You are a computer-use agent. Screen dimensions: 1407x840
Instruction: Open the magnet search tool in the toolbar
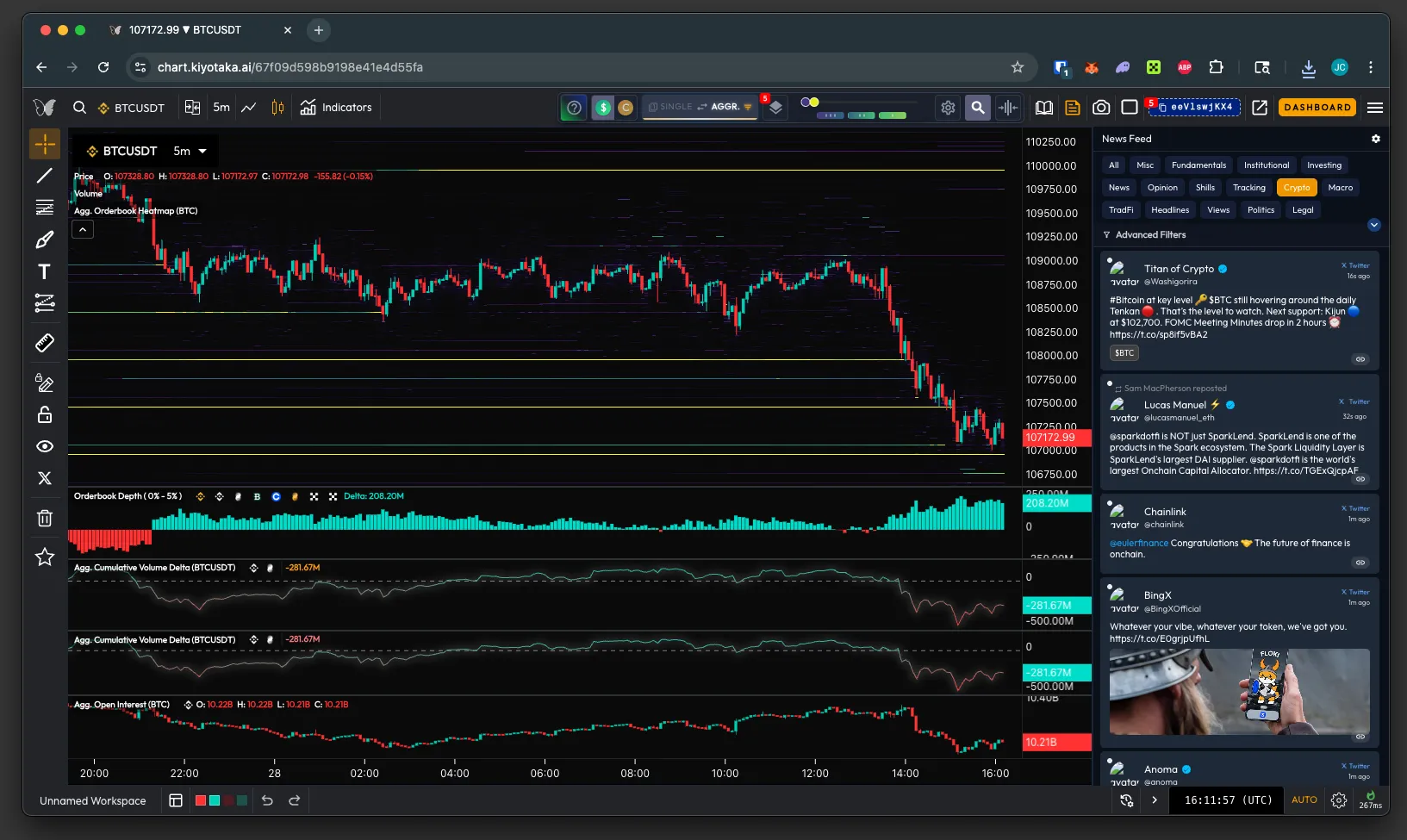tap(977, 108)
